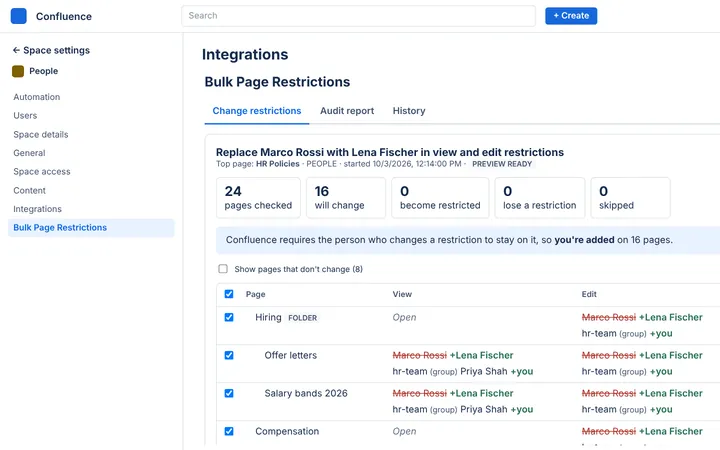Screen dimensions: 720x450
Task: Switch to the History tab
Action: point(409,111)
